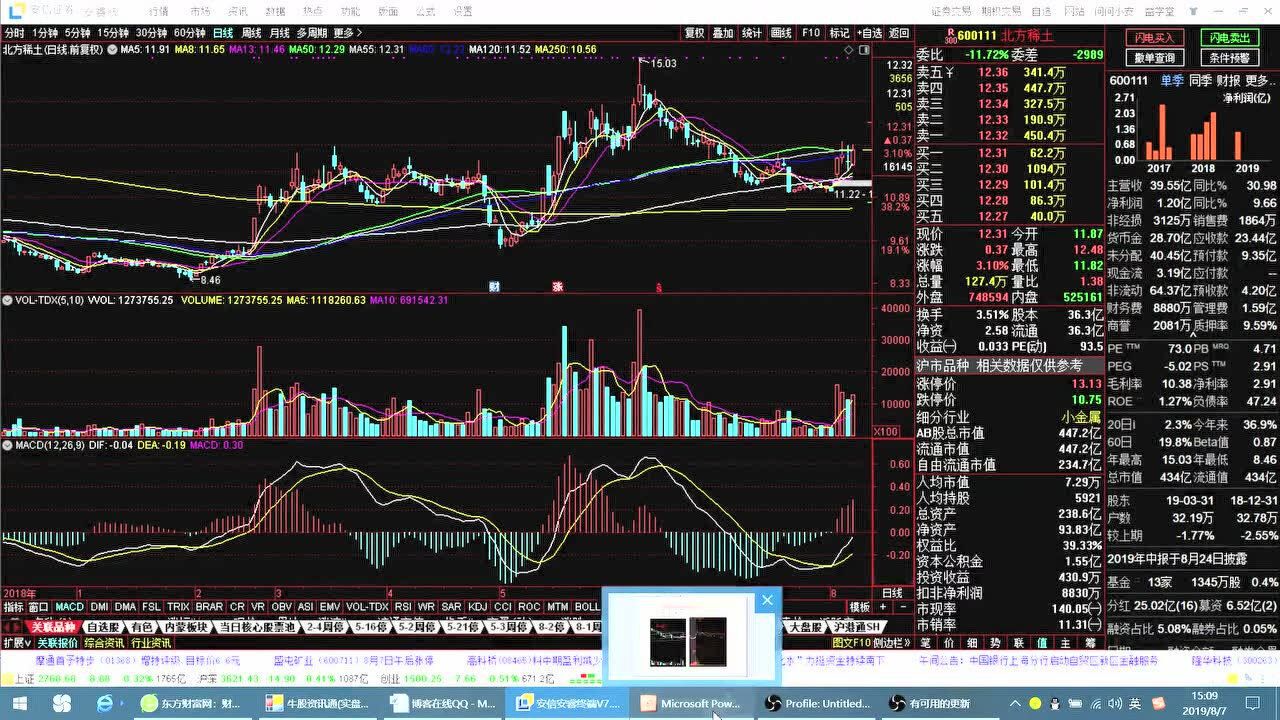The height and width of the screenshot is (720, 1280).
Task: Click the 闪电卖出 quick sell button
Action: pyautogui.click(x=1230, y=38)
